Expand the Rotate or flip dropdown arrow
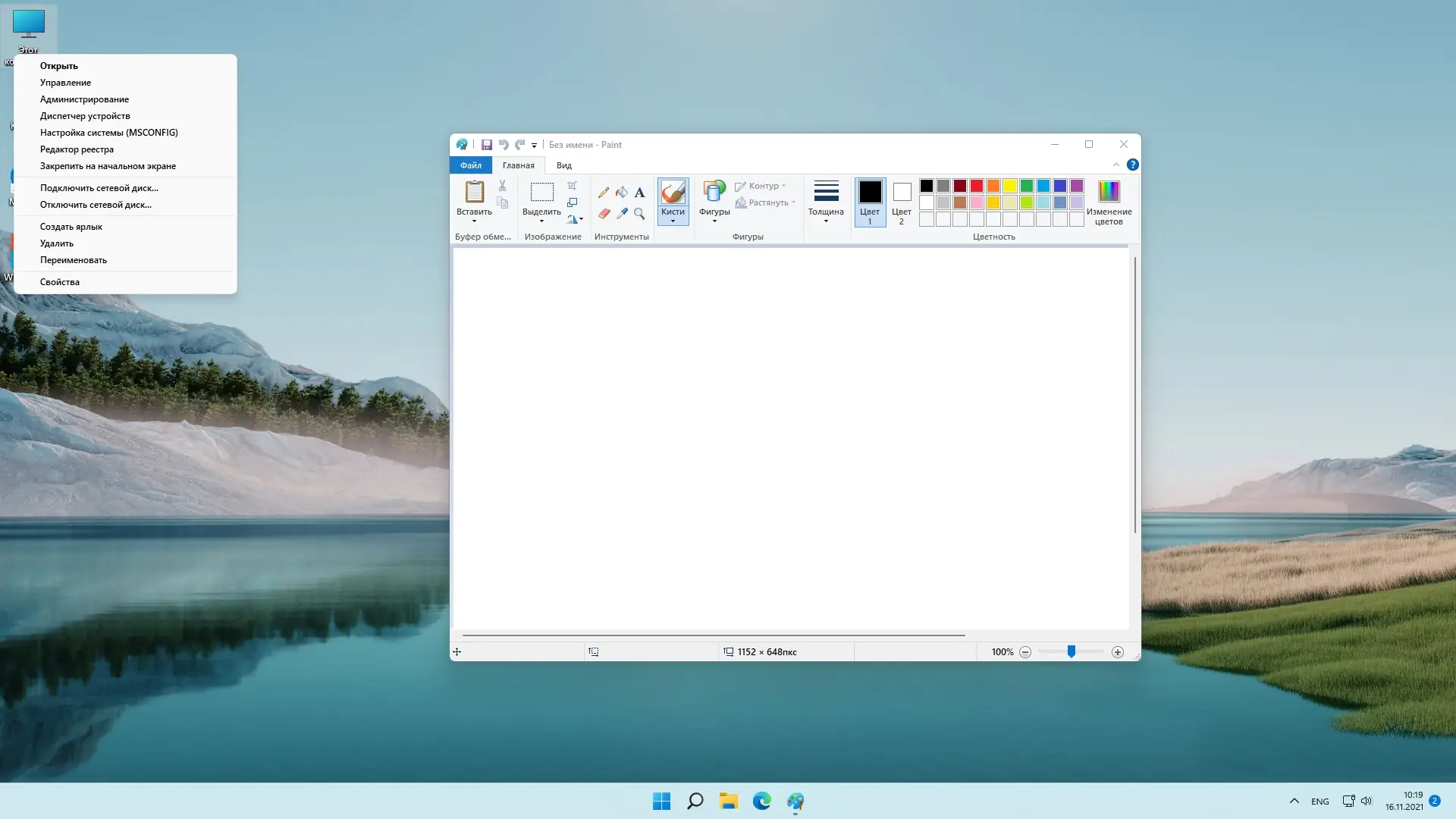This screenshot has height=819, width=1456. [582, 219]
